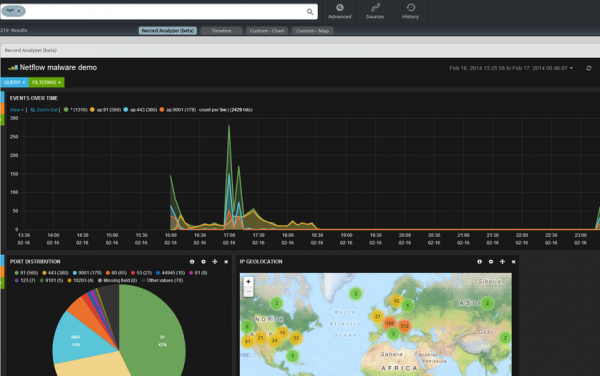Toggle the orange ap:9001 (179) series legend

[x=178, y=110]
